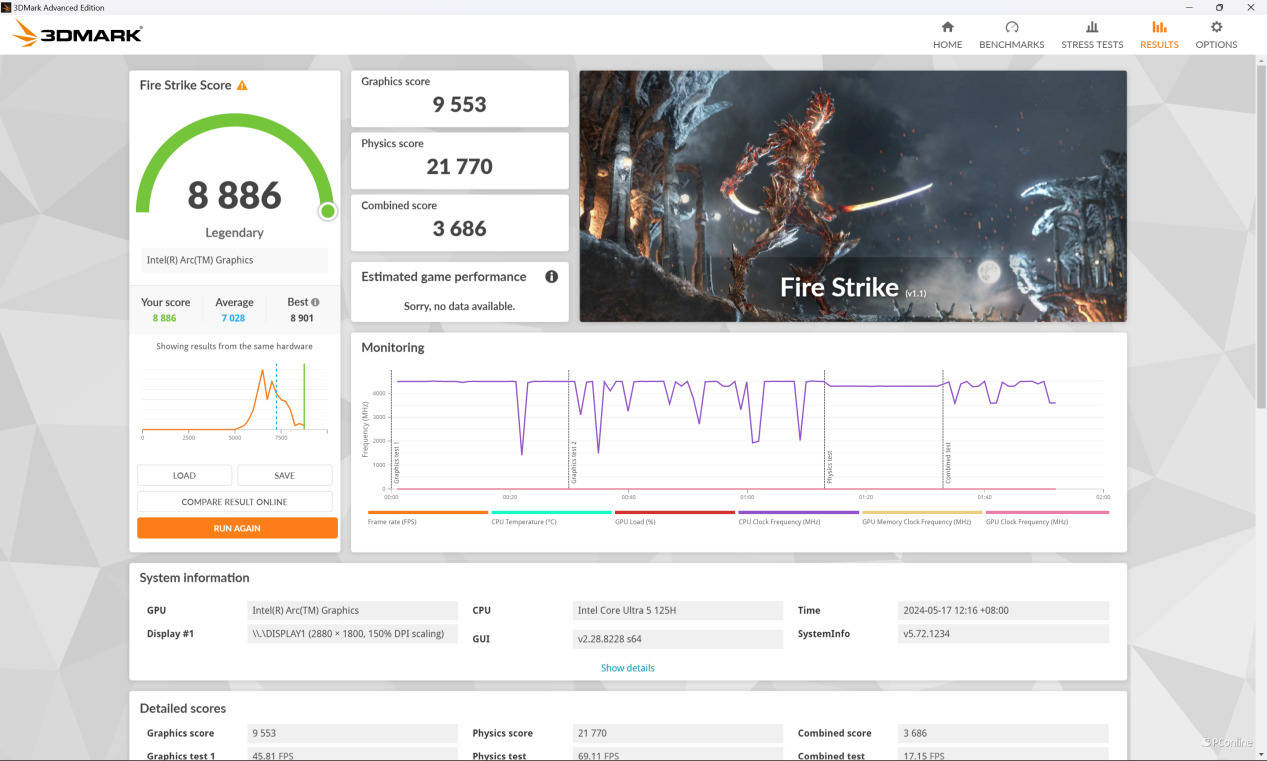This screenshot has width=1267, height=761.
Task: Select the STRESS TESTS tab label
Action: 1092,44
